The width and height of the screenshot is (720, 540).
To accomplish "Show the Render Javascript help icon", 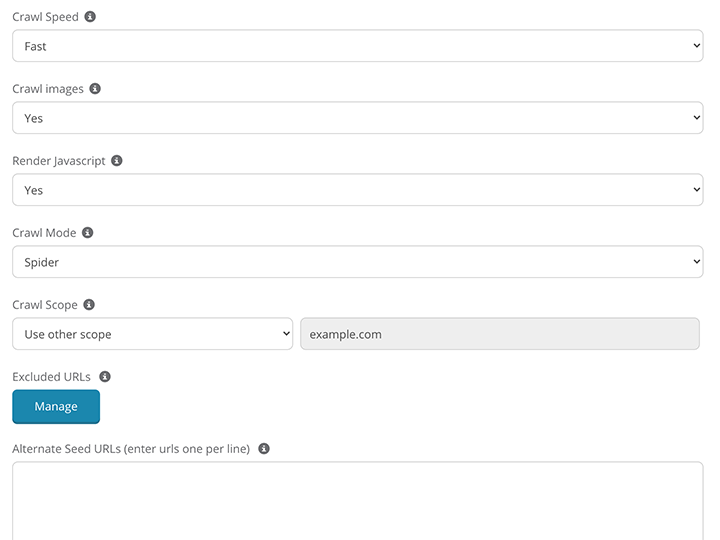I will [117, 161].
